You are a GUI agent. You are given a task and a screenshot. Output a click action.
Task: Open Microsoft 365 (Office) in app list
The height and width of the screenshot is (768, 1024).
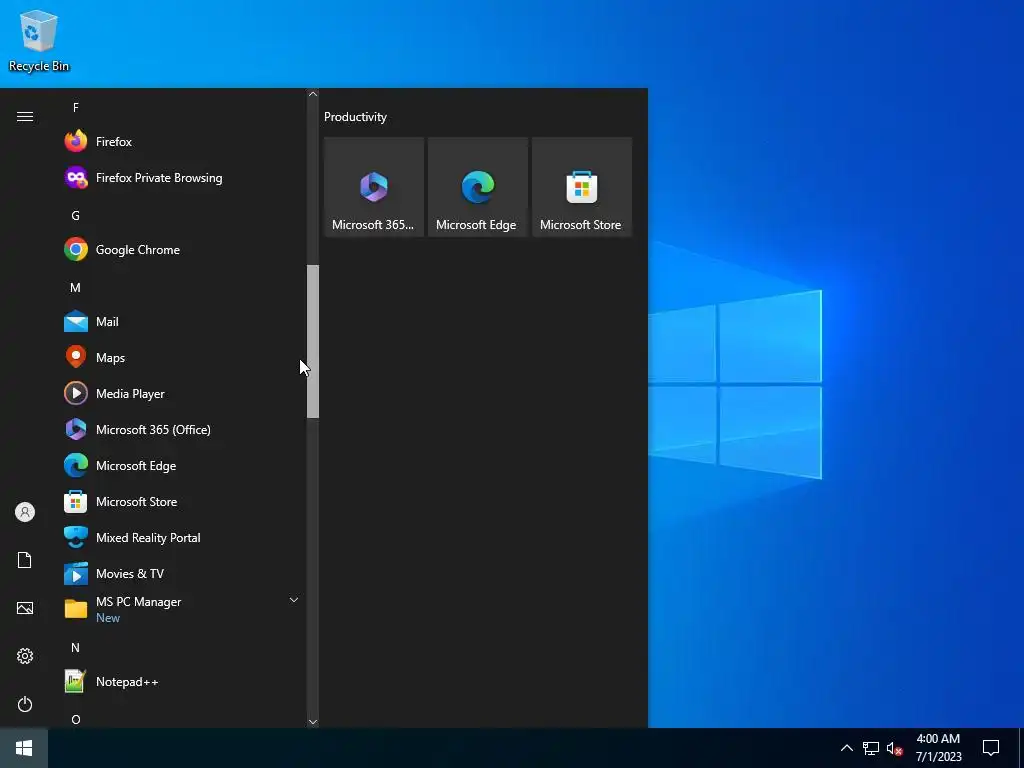pyautogui.click(x=182, y=429)
